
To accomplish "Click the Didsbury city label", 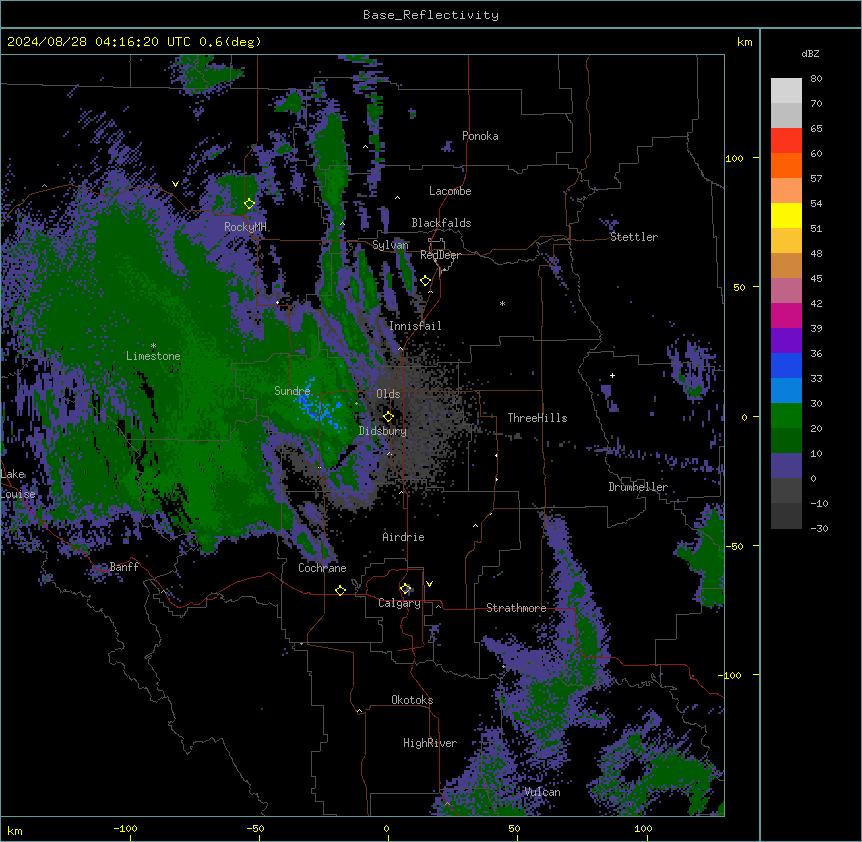I will click(383, 431).
